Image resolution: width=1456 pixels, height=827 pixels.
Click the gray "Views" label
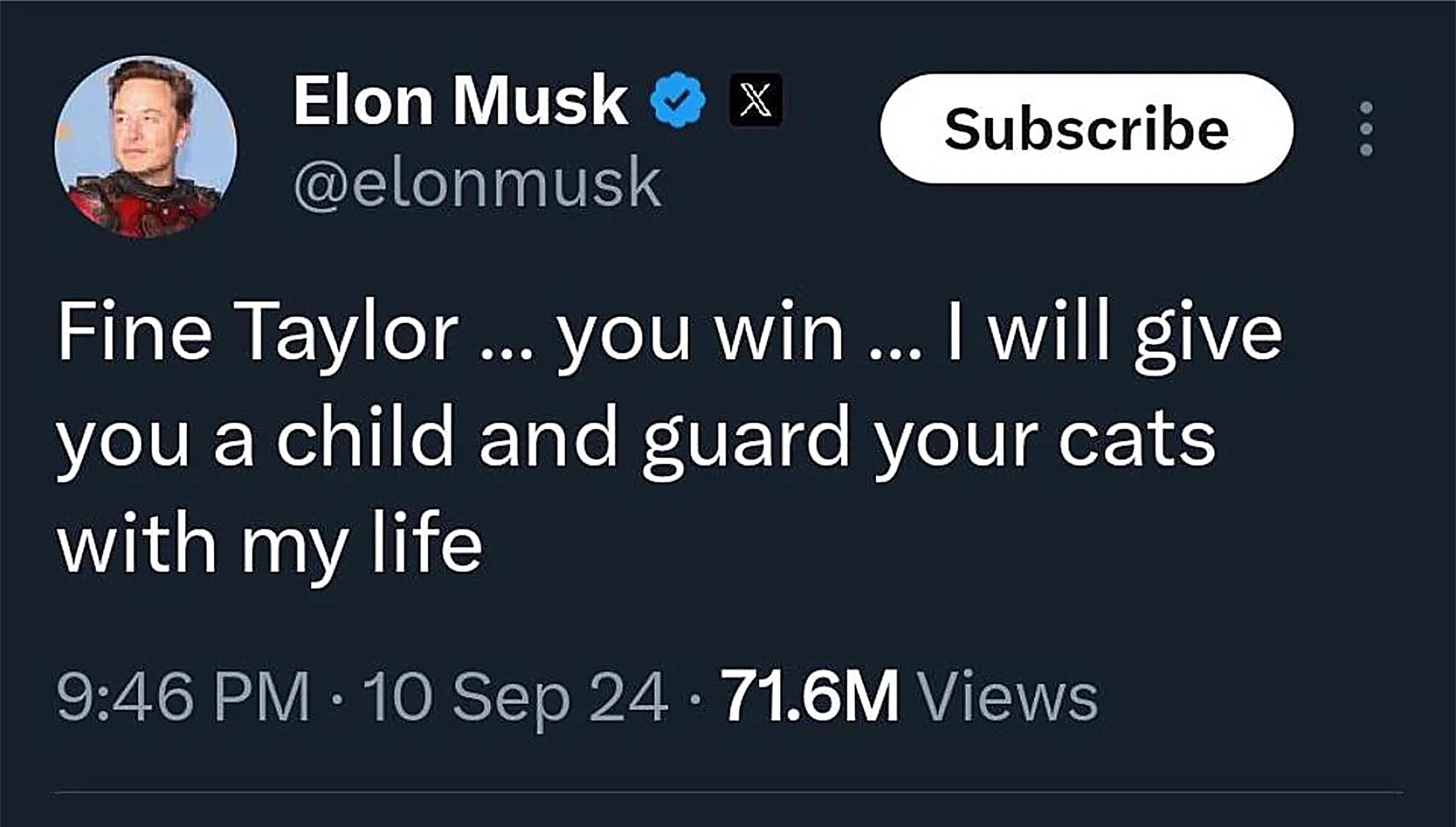coord(1008,696)
